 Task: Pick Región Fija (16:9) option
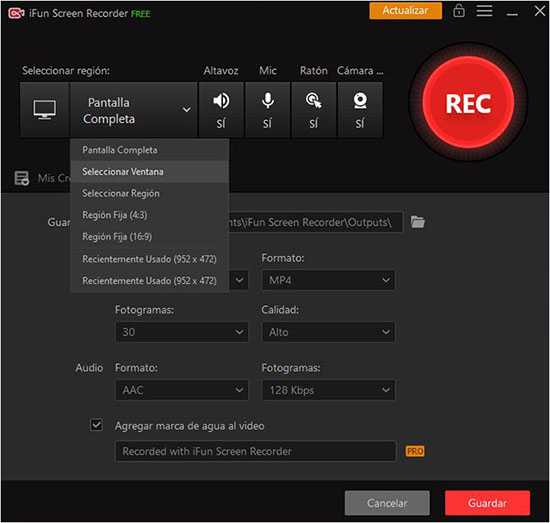[150, 237]
